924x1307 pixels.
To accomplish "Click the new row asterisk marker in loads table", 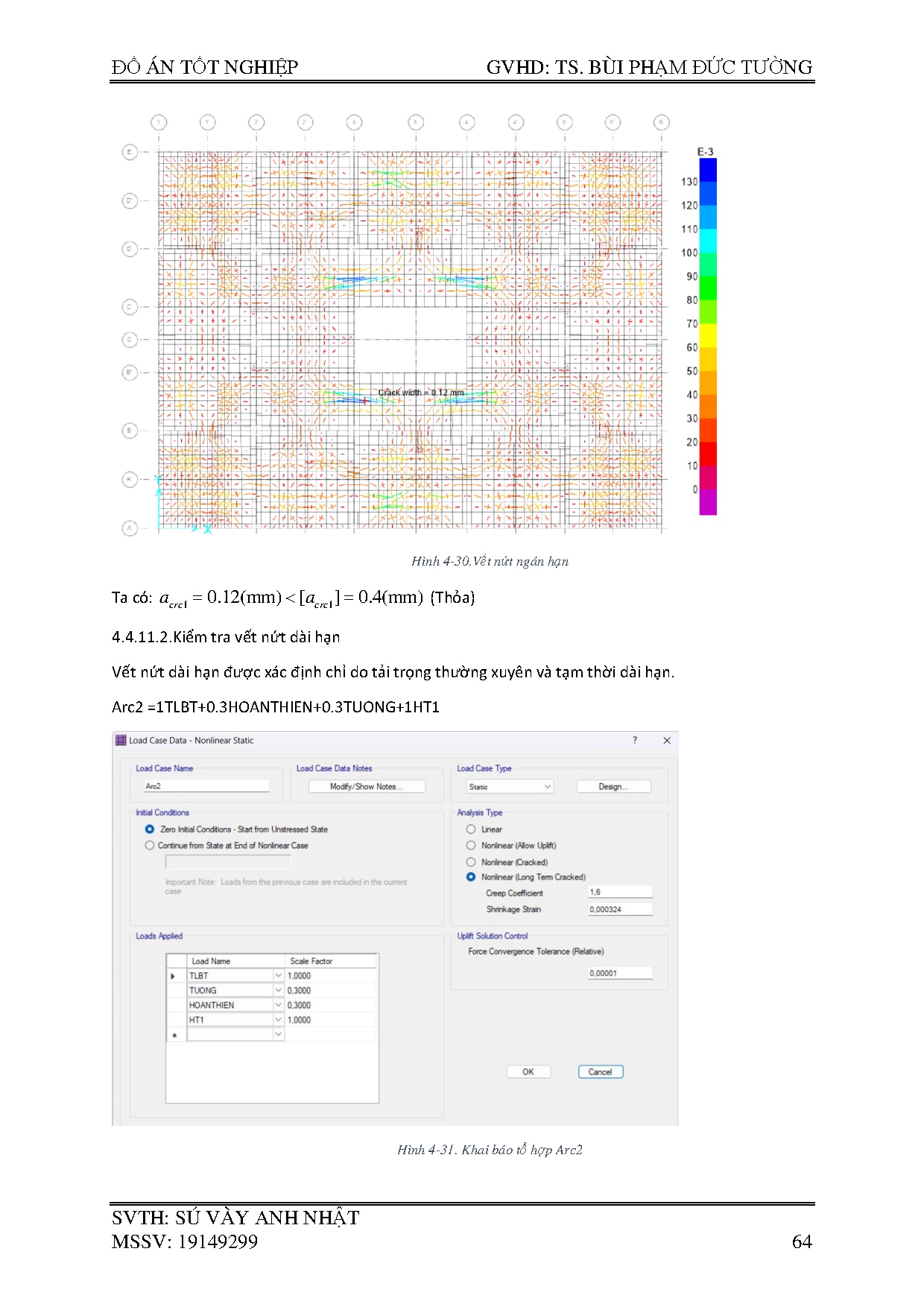I will 174,1035.
